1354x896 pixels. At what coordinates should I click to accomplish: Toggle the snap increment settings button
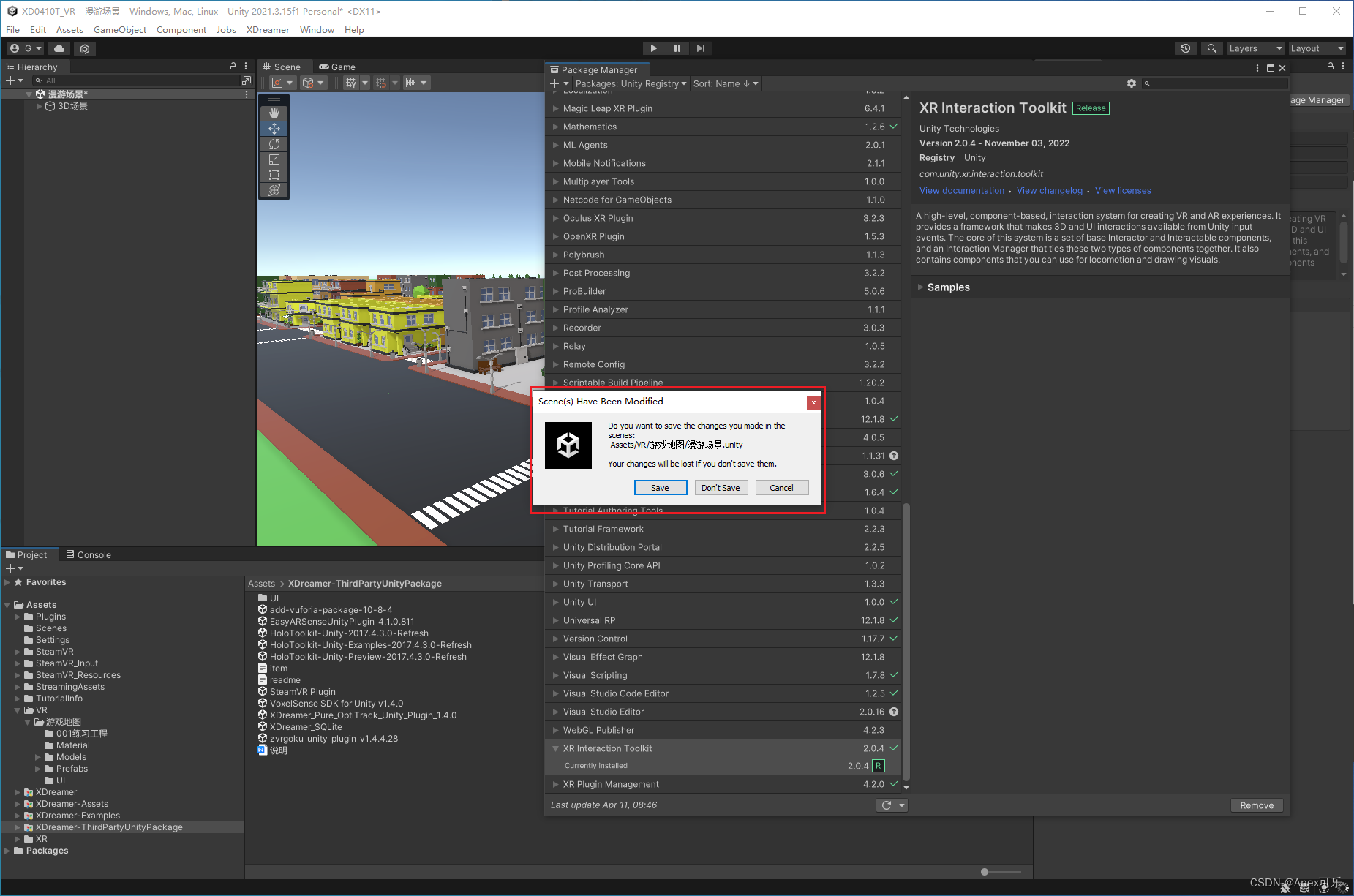(415, 83)
